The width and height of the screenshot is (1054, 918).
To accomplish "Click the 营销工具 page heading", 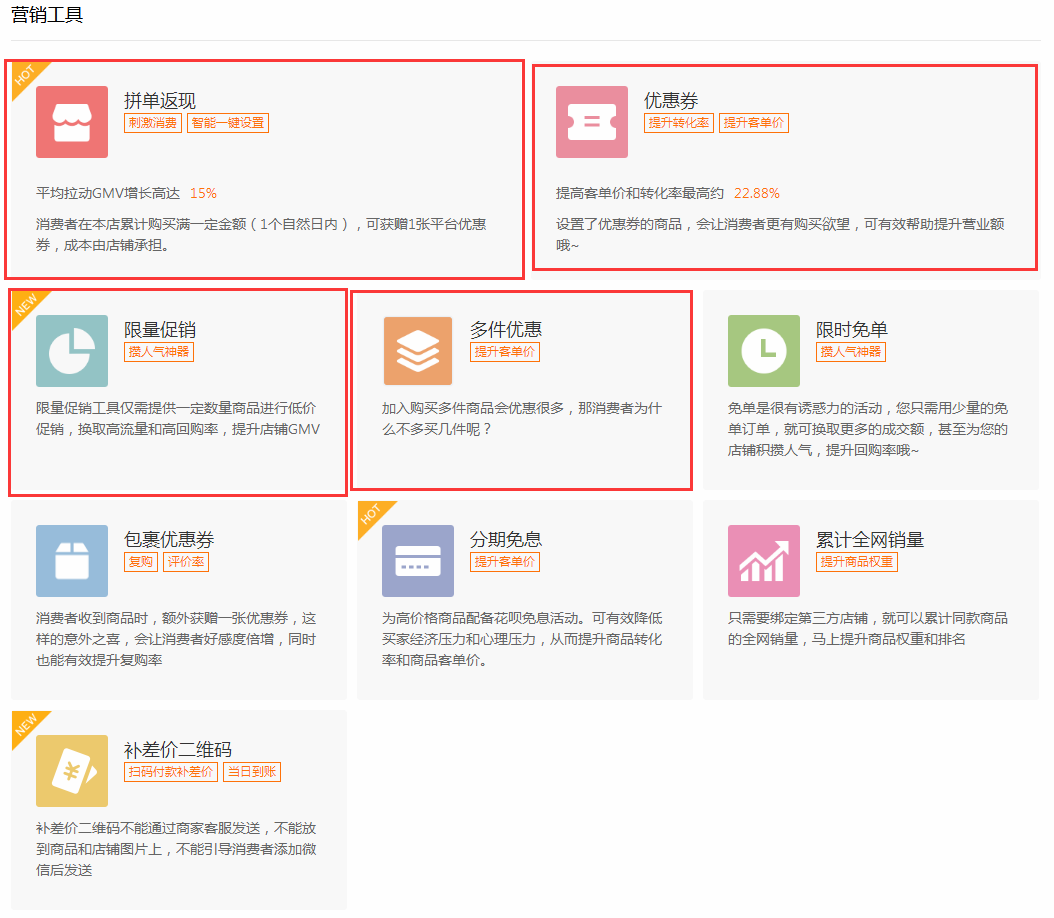I will [47, 15].
